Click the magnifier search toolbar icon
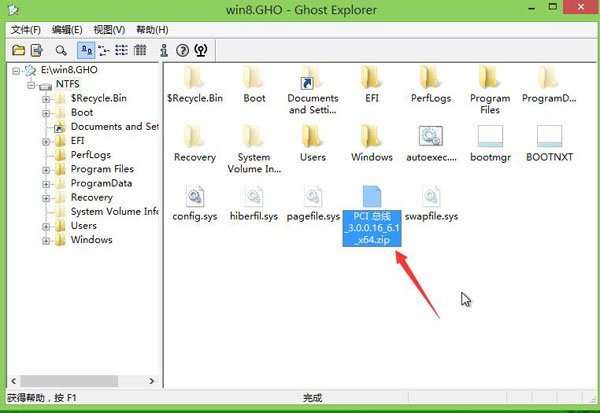 click(60, 50)
